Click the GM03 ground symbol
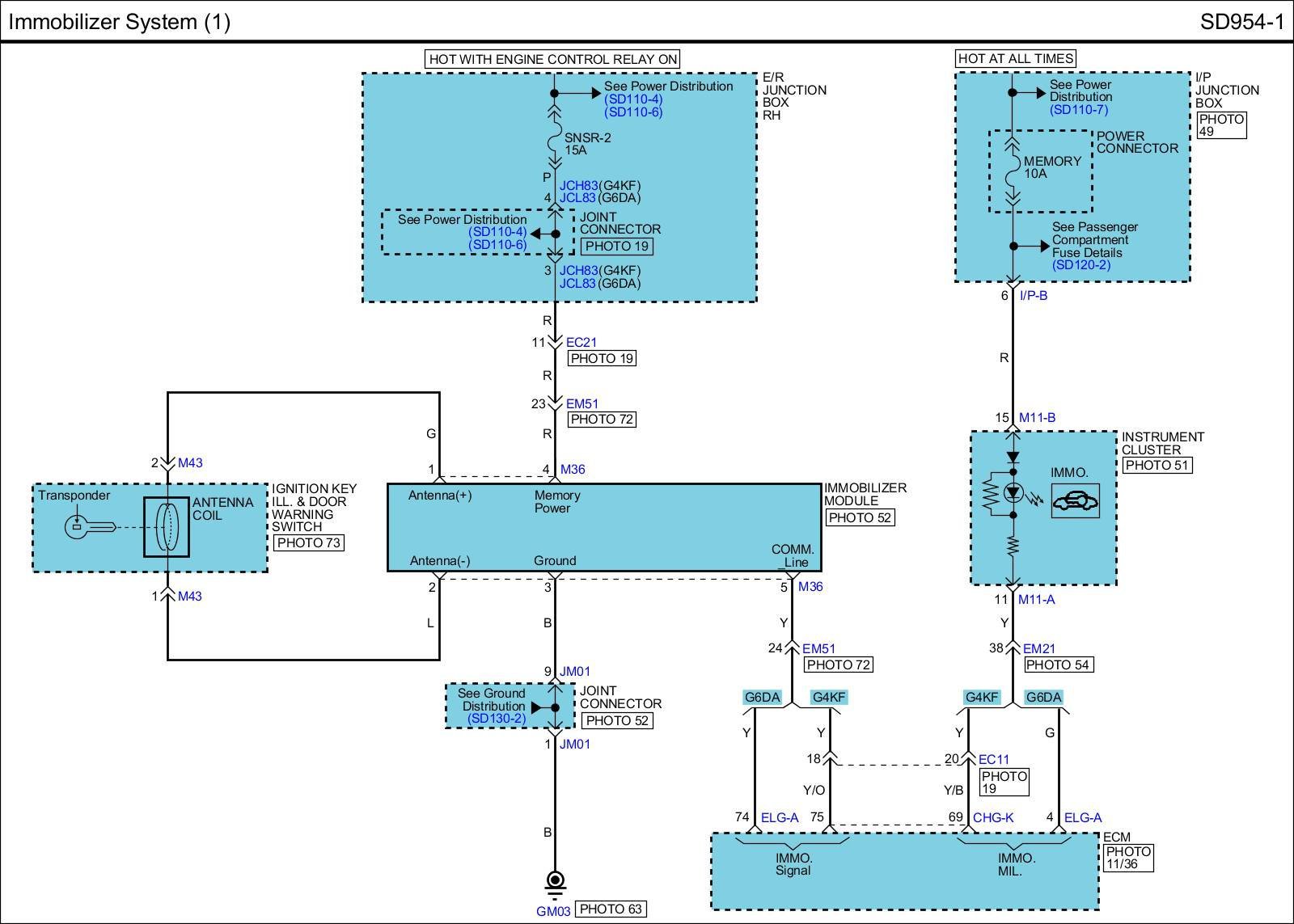 (x=555, y=884)
